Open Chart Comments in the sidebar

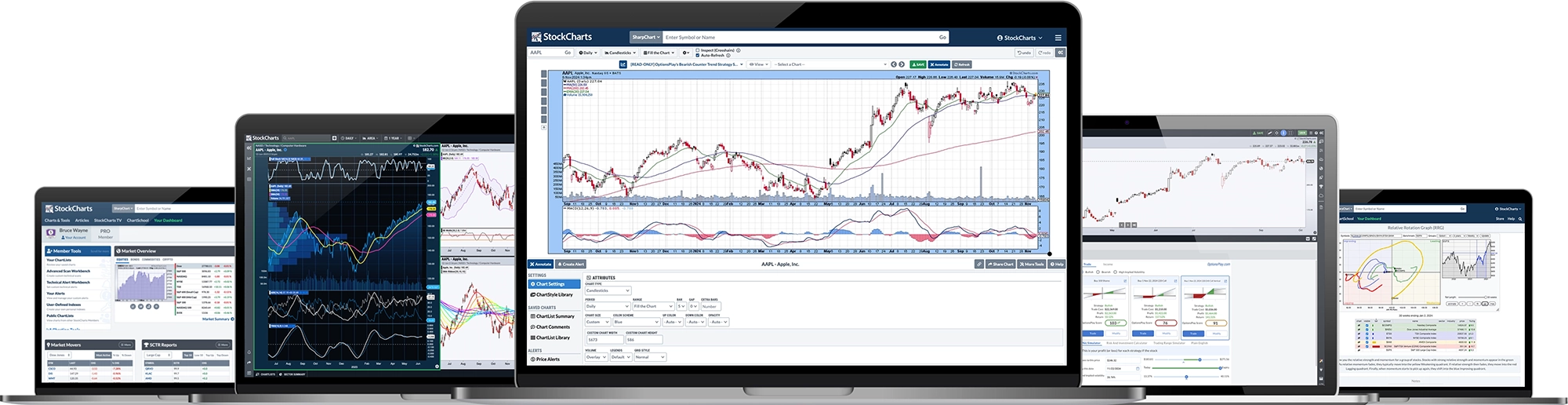pos(552,327)
